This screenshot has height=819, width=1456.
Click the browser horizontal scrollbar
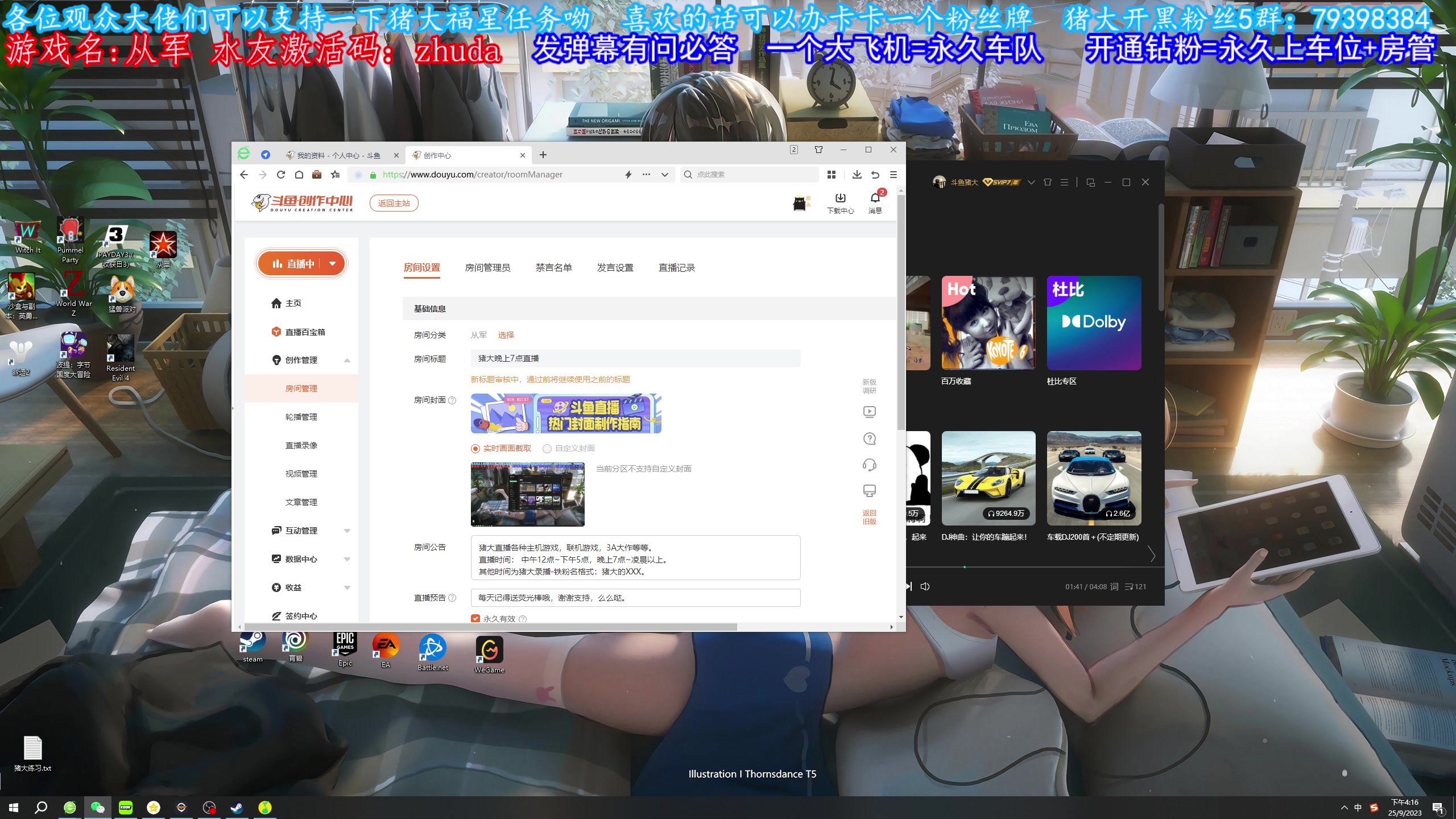[490, 627]
